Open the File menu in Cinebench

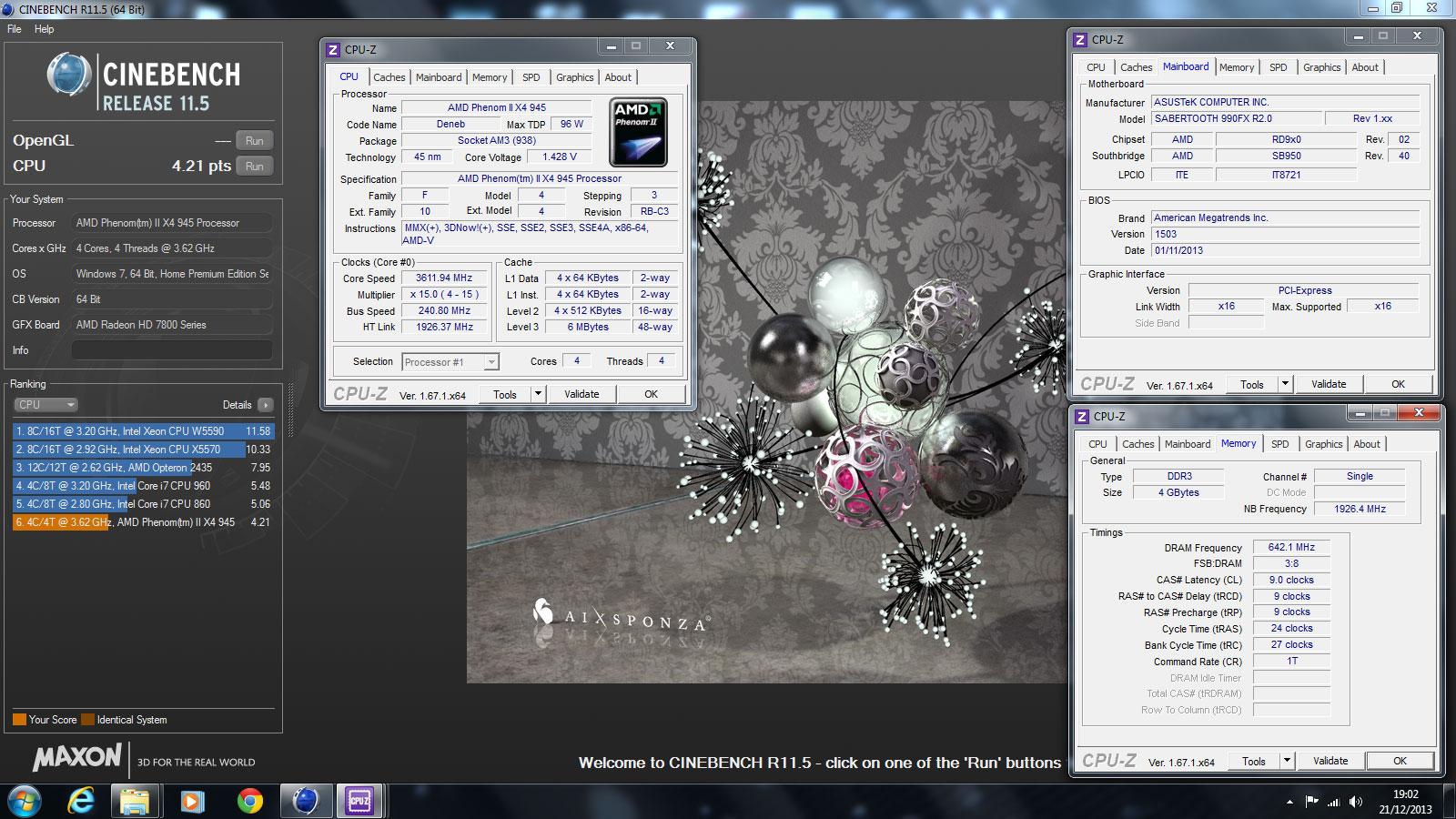click(15, 29)
